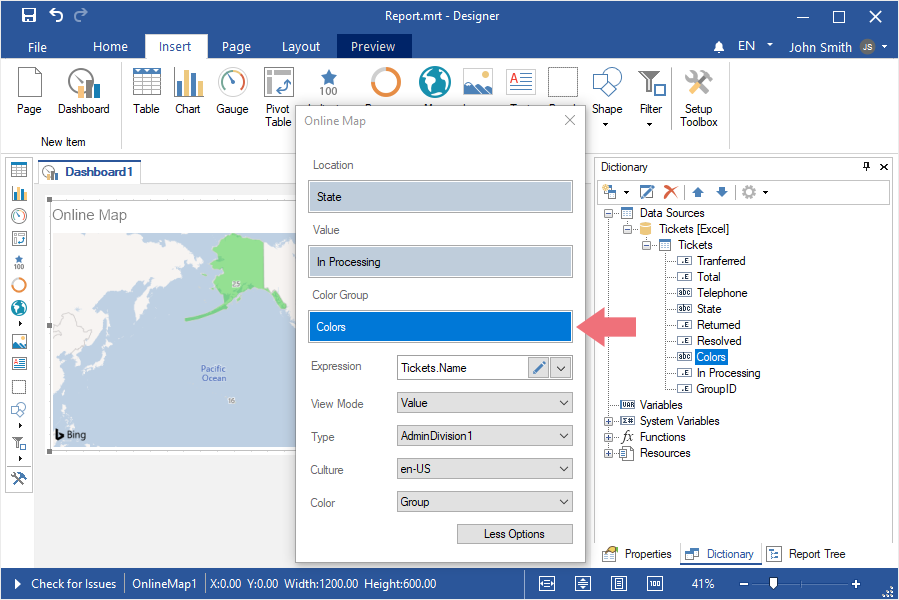This screenshot has height=600, width=899.
Task: Click the Save icon in the title bar
Action: [x=29, y=16]
